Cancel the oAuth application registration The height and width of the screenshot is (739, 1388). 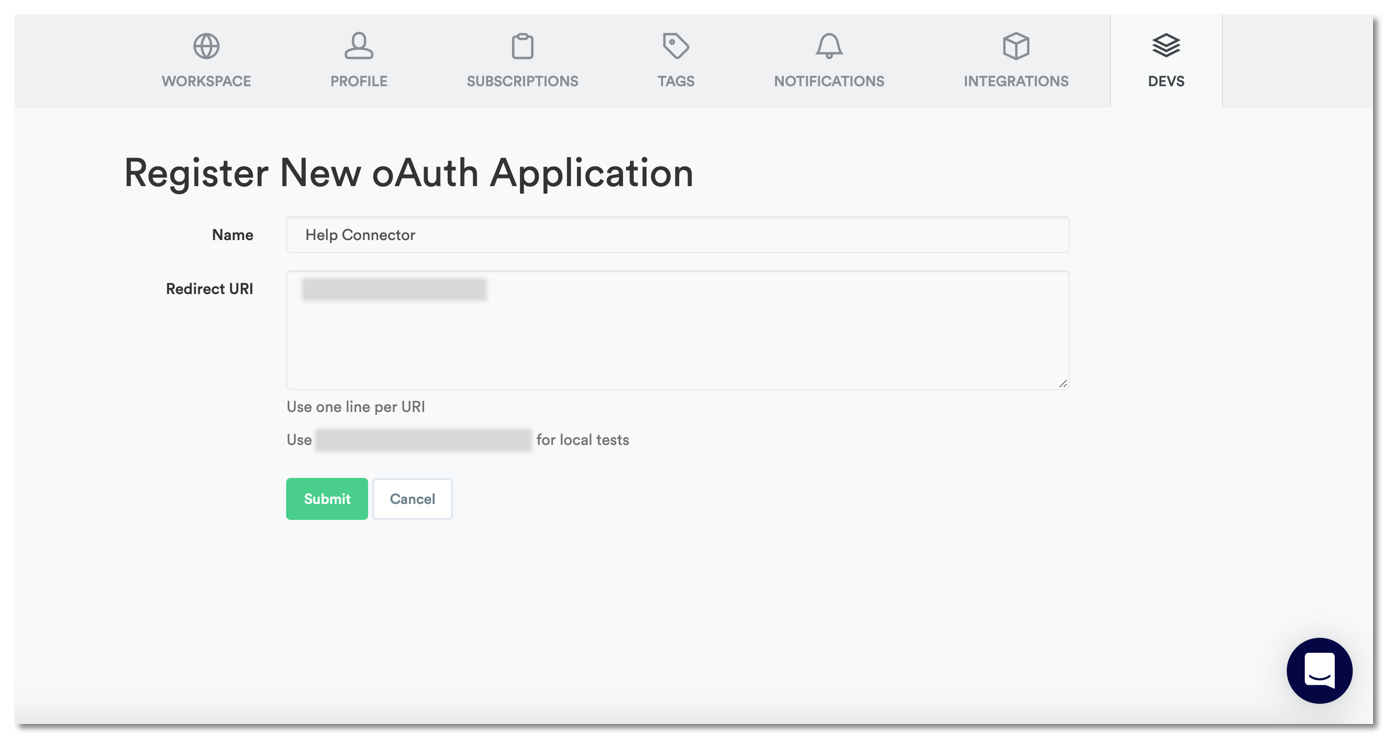[412, 498]
